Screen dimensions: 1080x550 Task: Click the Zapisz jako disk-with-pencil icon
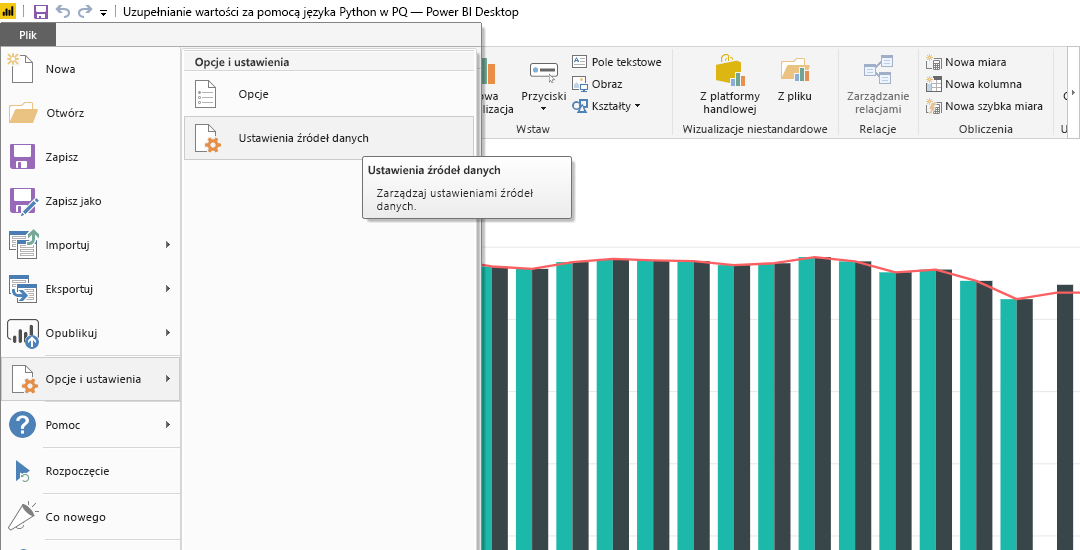click(23, 201)
